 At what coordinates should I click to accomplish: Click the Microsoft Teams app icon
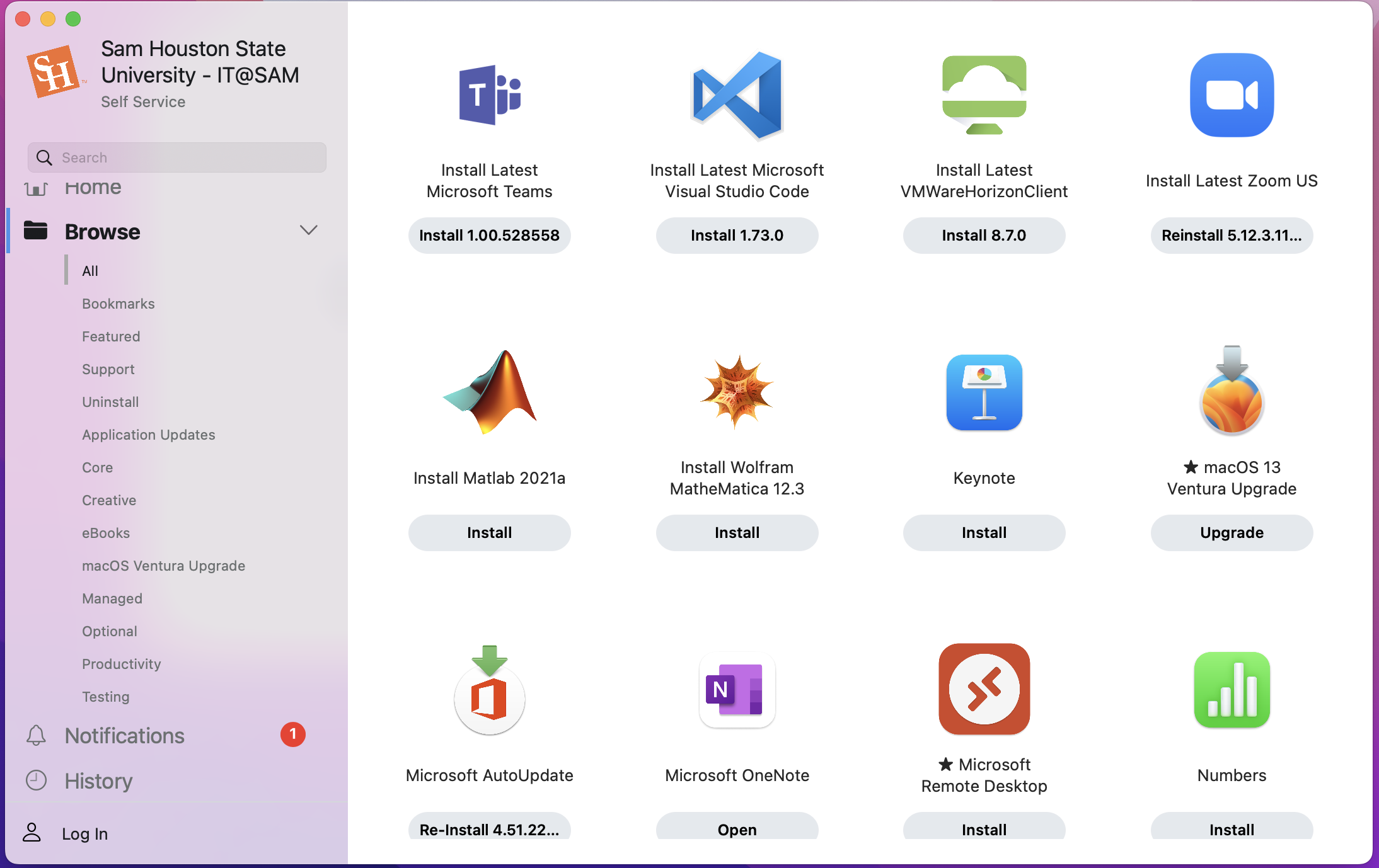[490, 96]
